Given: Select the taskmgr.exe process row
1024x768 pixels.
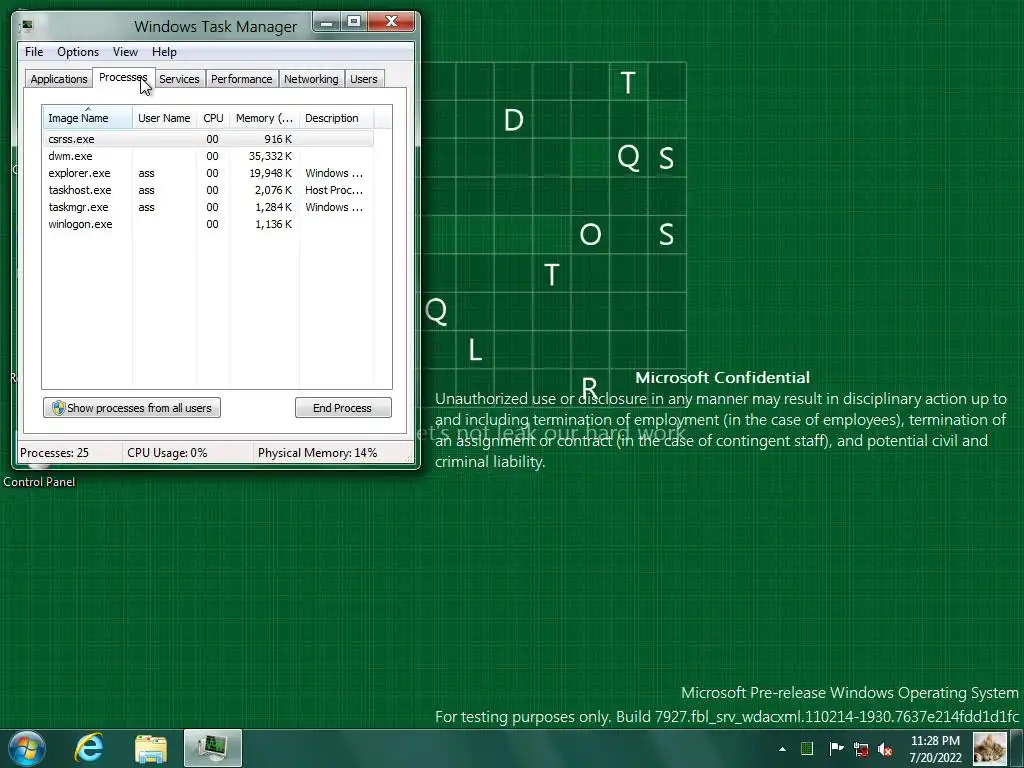Looking at the screenshot, I should tap(208, 207).
